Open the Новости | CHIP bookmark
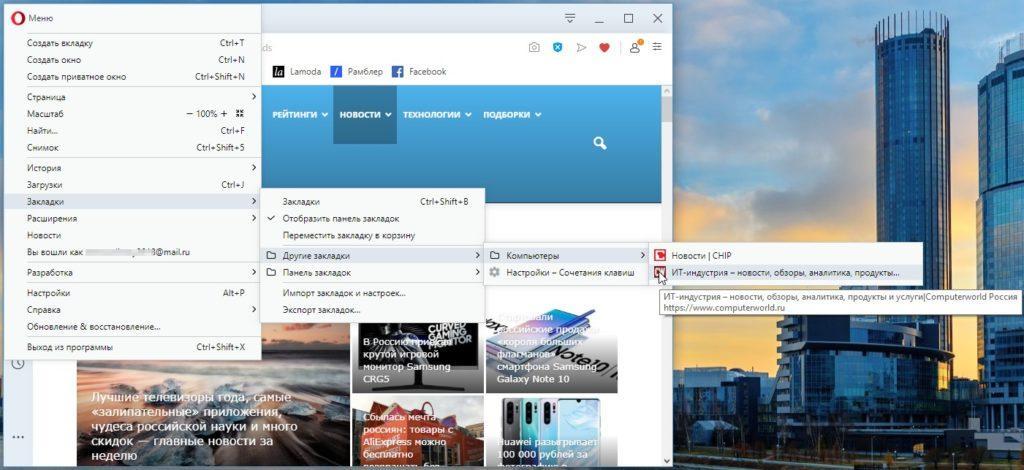This screenshot has width=1024, height=470. 786,255
